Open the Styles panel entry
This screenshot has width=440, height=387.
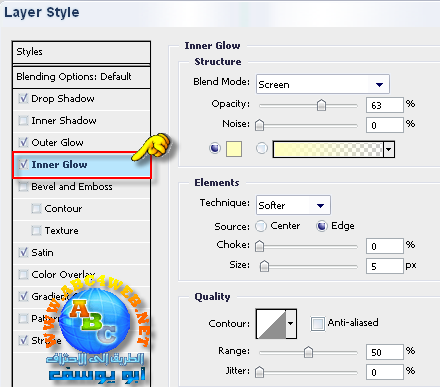click(81, 52)
